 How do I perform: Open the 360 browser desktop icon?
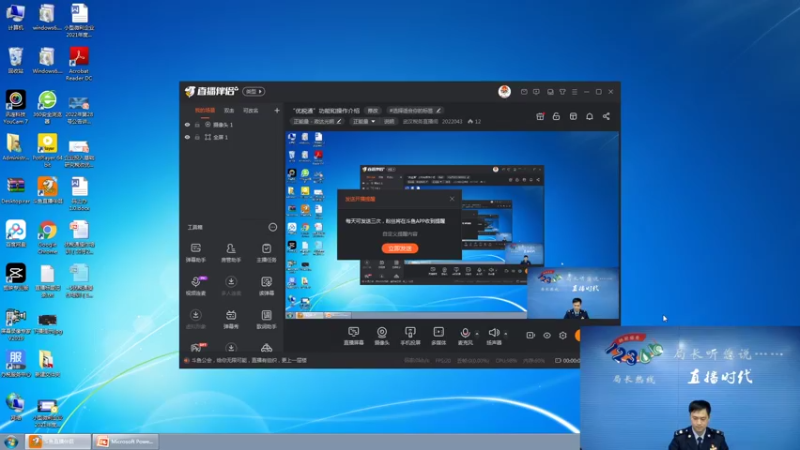47,107
